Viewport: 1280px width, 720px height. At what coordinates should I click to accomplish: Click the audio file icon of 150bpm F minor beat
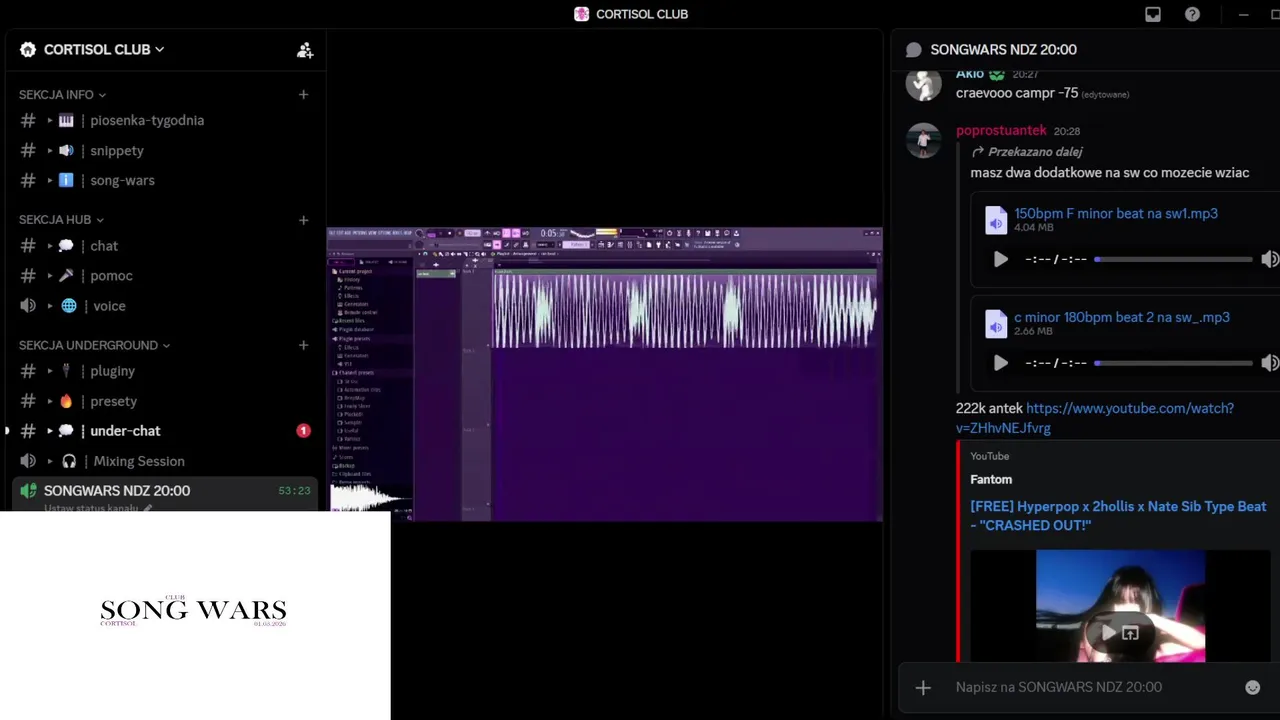996,221
